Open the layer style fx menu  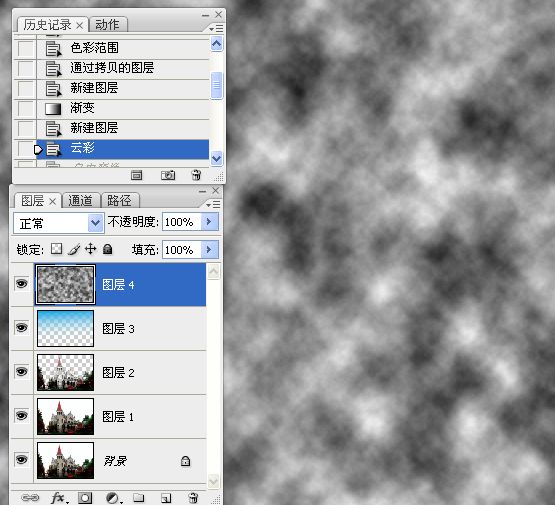click(59, 498)
